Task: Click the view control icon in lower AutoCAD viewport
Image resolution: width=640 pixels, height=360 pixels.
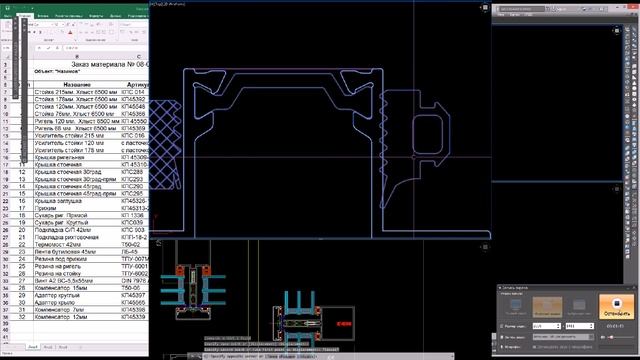Action: pos(485,247)
